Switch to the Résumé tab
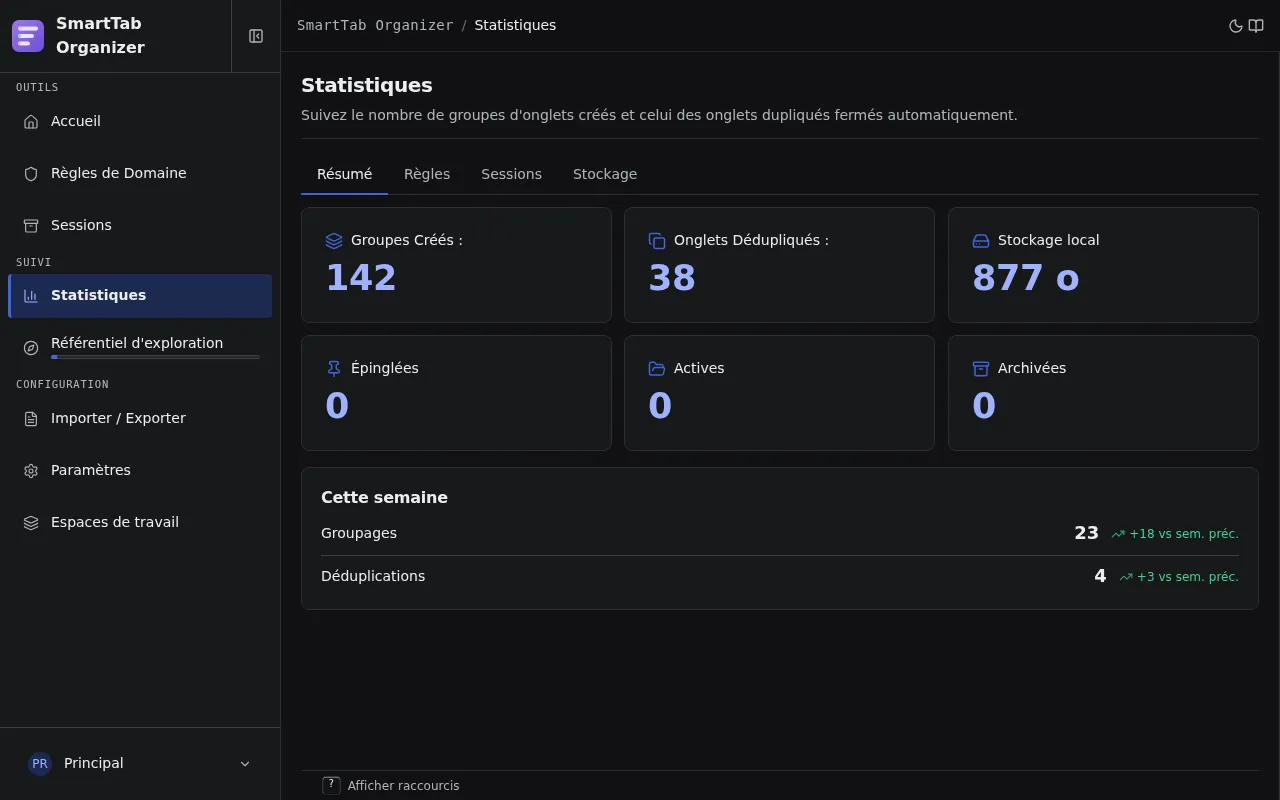Screen dimensions: 1280x800 (344, 174)
